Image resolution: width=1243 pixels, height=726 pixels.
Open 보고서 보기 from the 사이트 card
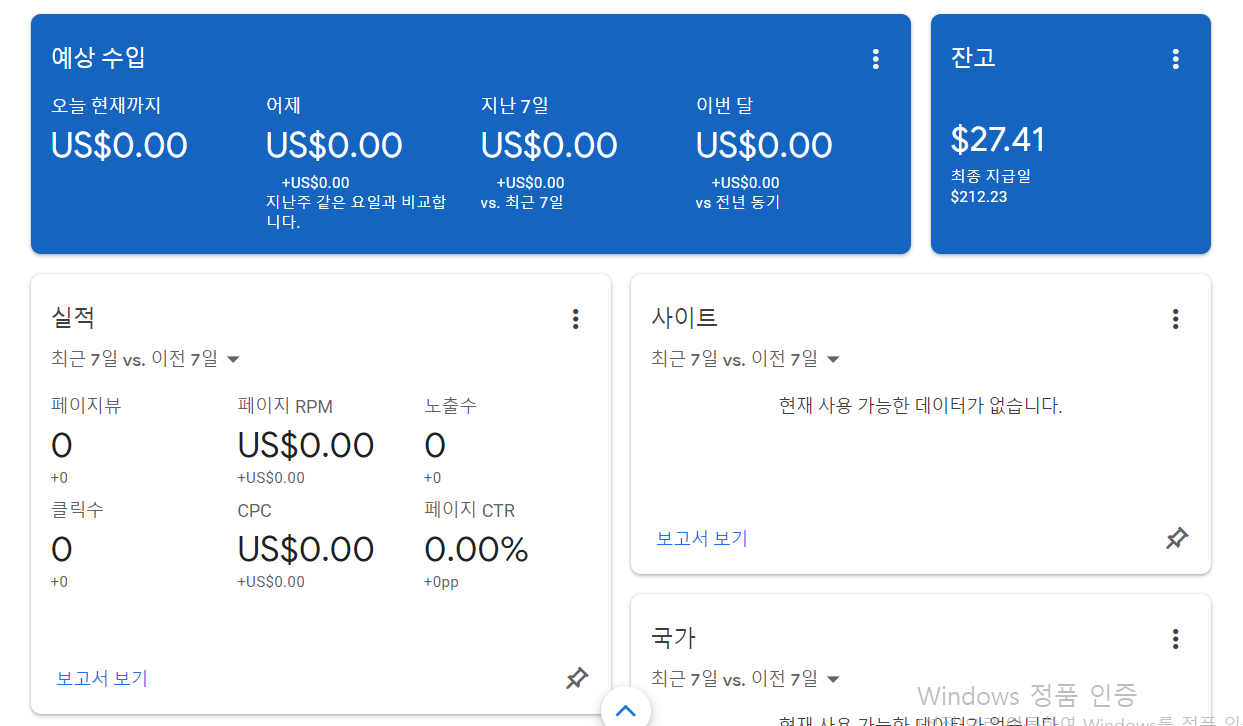tap(701, 538)
